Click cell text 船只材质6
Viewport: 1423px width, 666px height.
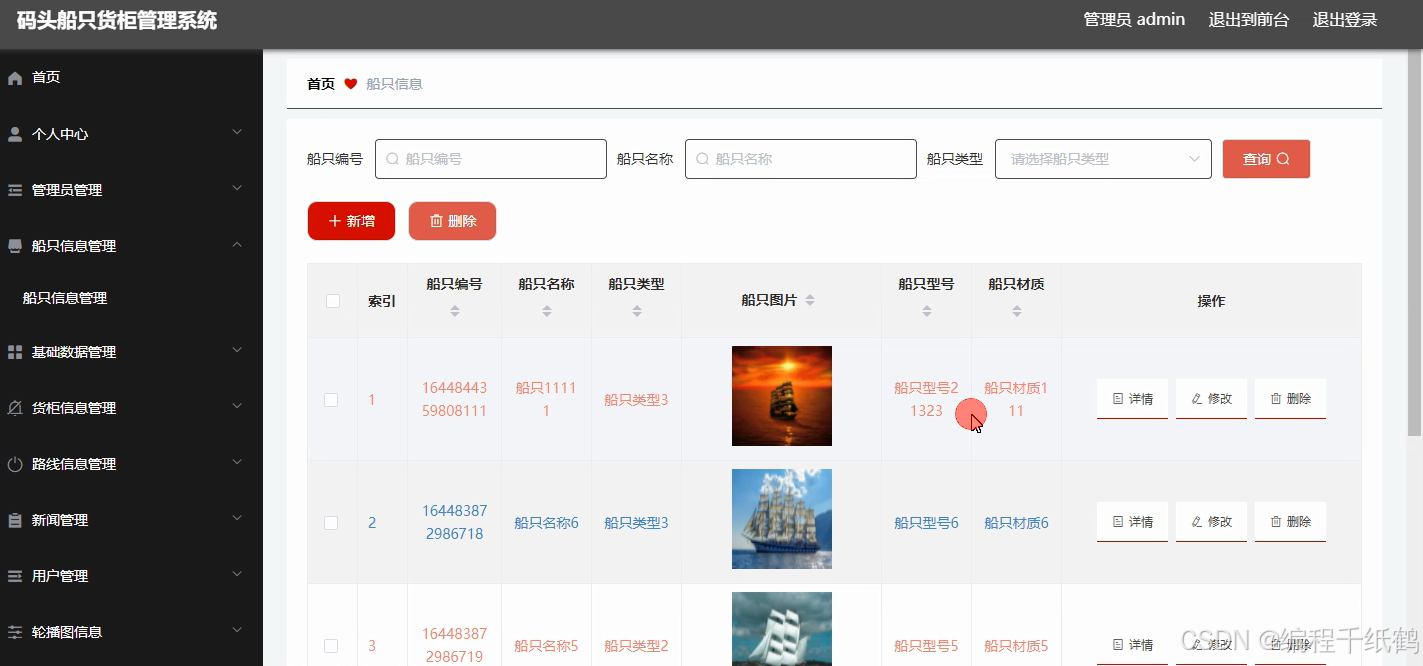(1017, 523)
